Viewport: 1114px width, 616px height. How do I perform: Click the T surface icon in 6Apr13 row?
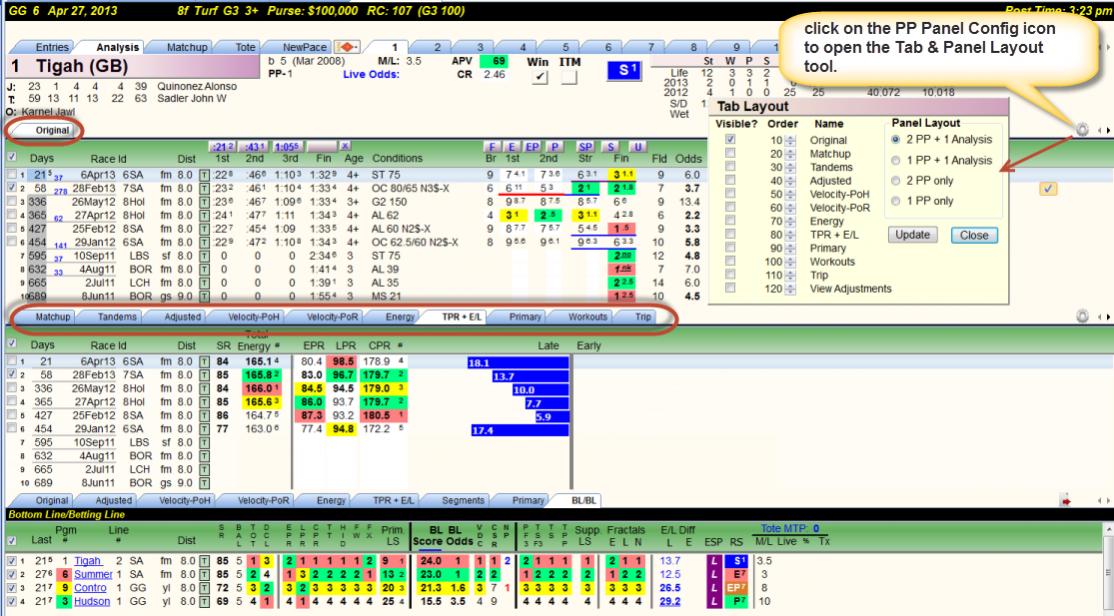203,175
